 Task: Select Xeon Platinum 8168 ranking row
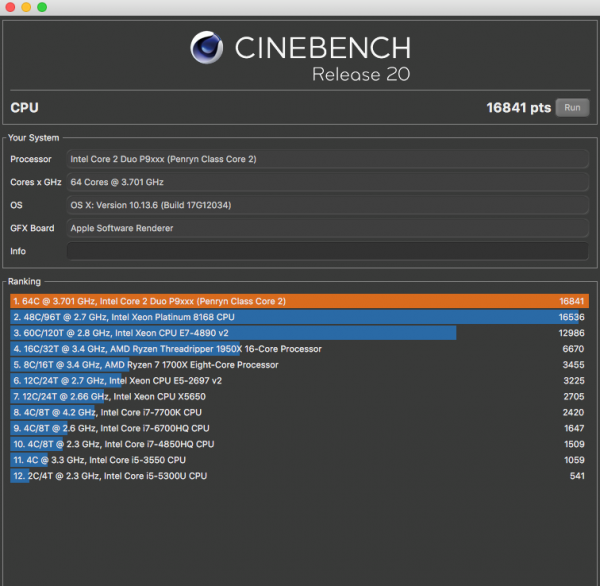point(298,317)
